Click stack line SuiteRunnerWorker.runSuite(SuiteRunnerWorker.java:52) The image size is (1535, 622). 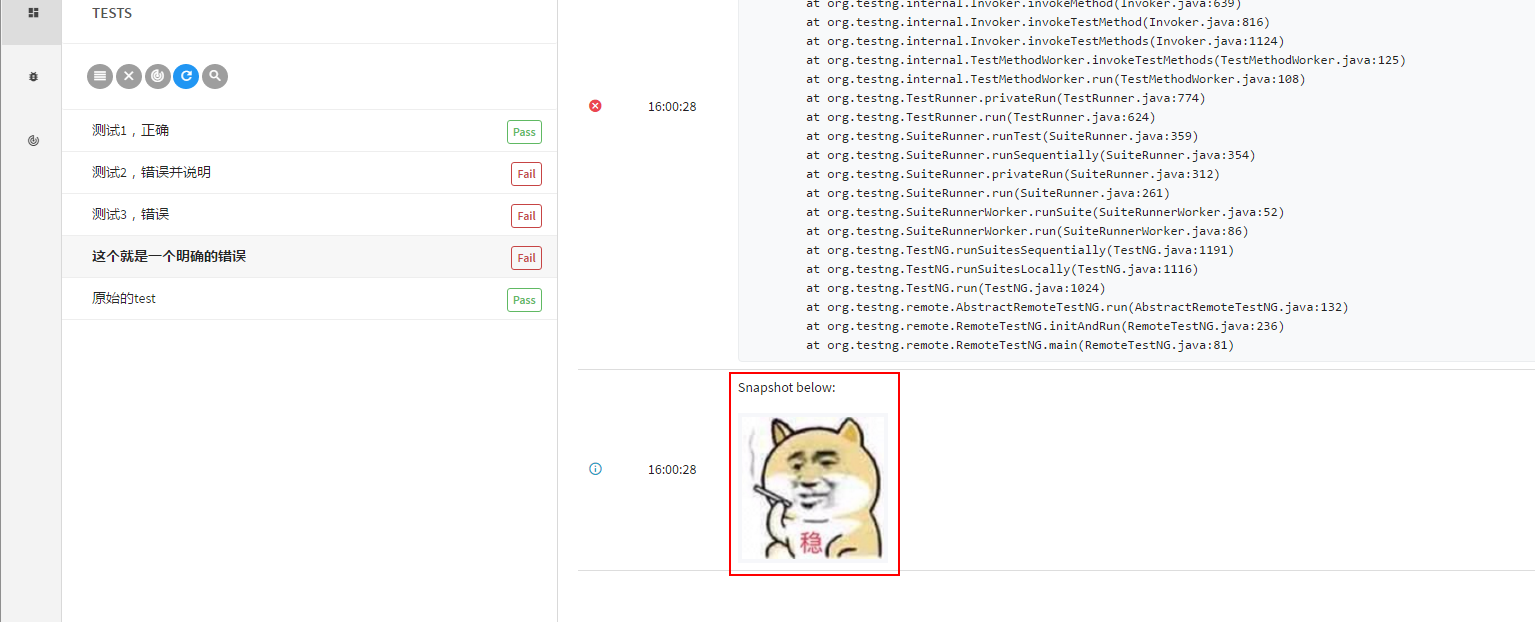(x=1045, y=212)
